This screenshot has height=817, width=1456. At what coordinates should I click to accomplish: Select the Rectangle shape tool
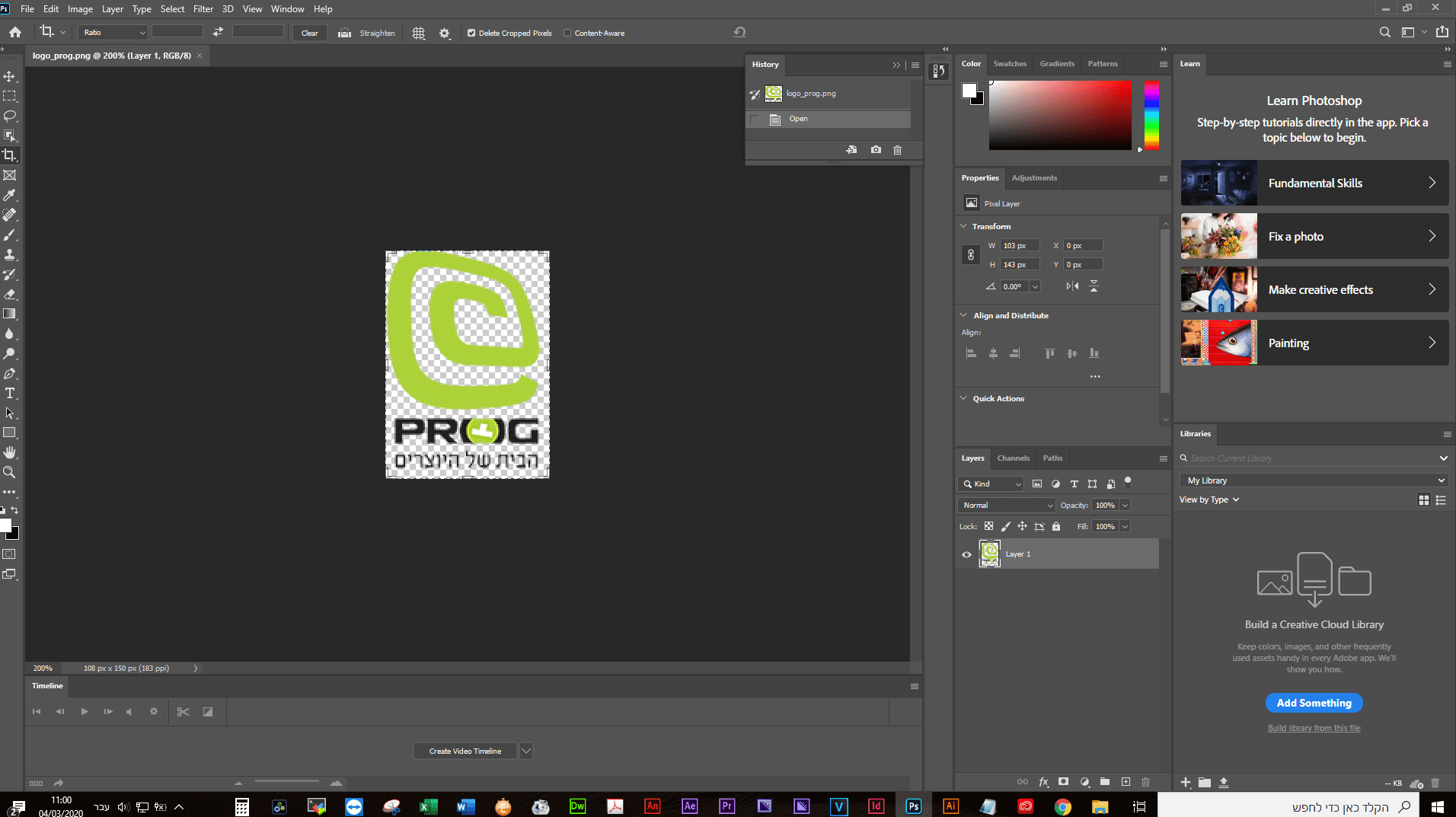[10, 432]
